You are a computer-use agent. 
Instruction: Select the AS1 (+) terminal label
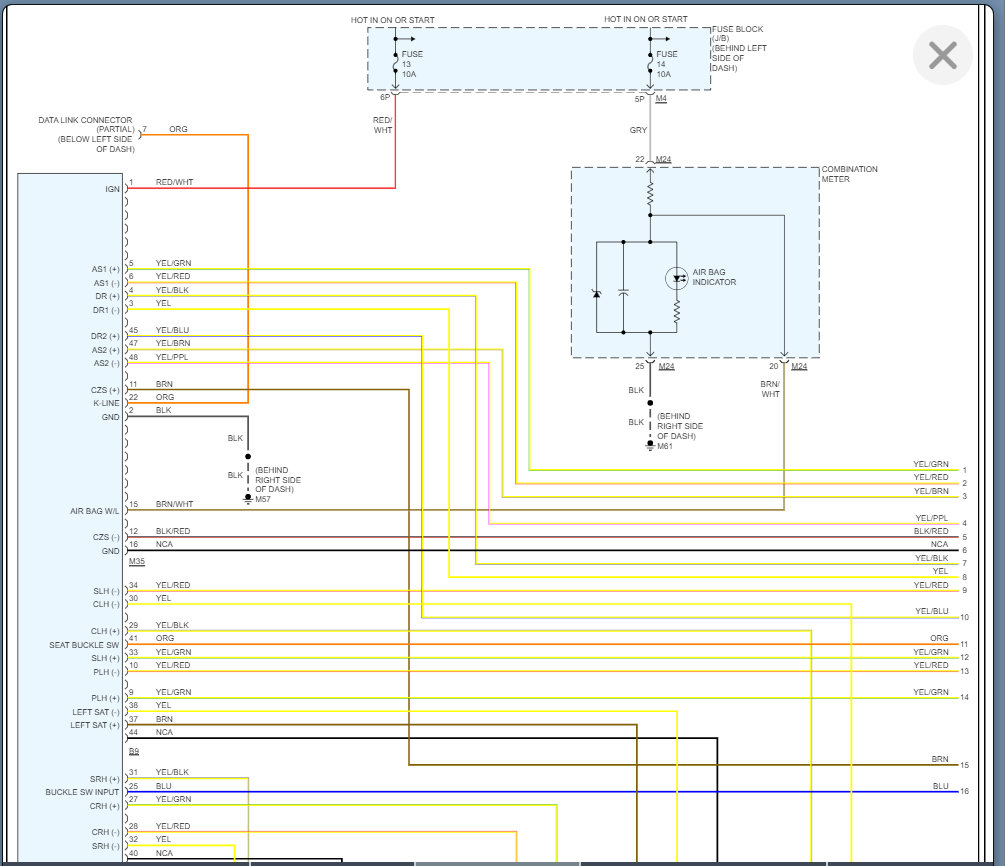(105, 269)
